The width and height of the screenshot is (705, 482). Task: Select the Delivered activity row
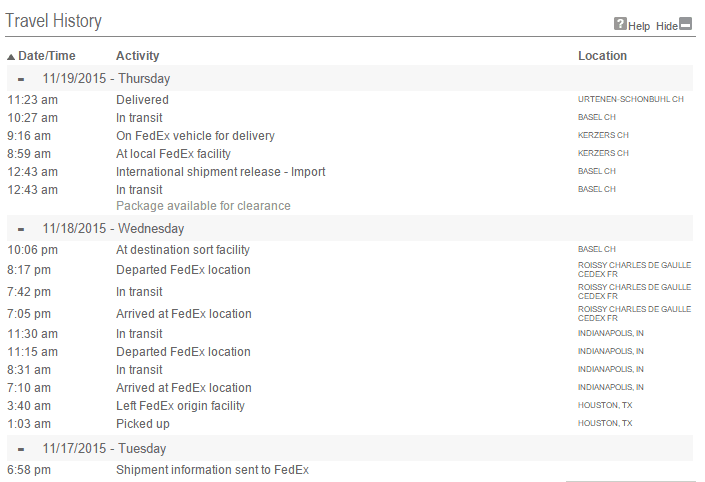tap(350, 100)
